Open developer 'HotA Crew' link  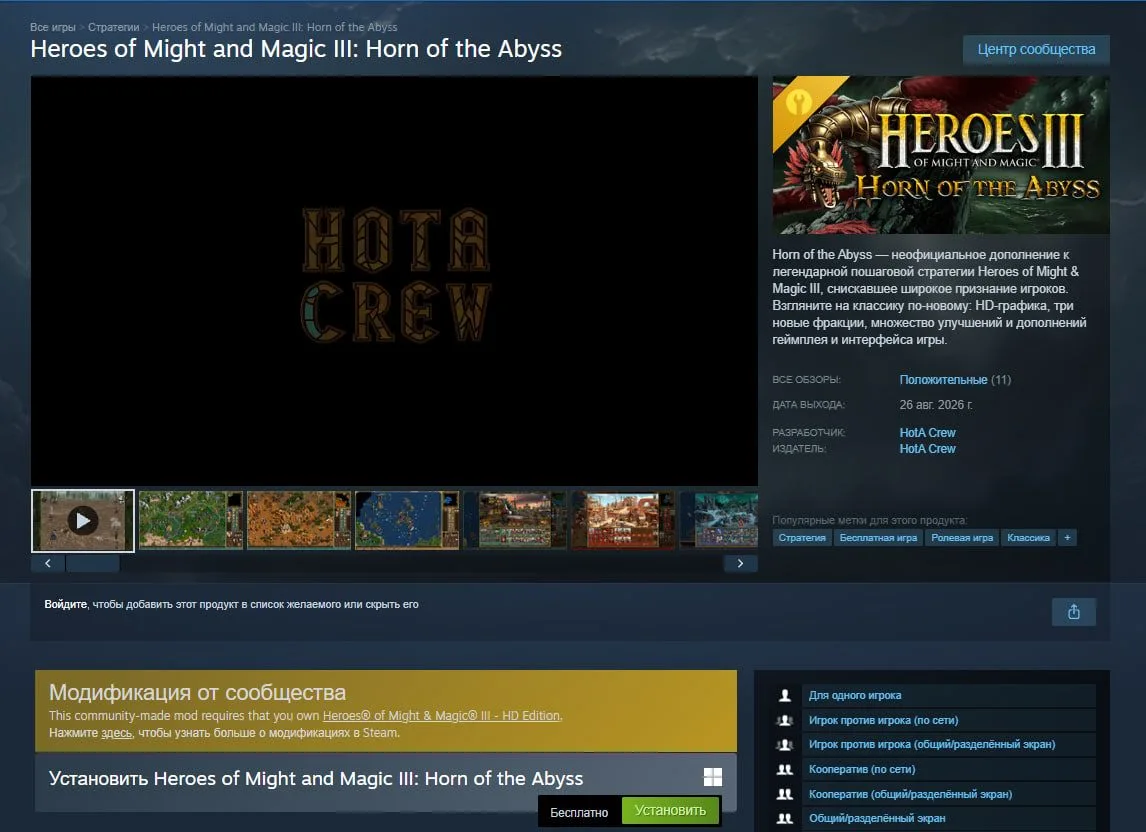927,433
